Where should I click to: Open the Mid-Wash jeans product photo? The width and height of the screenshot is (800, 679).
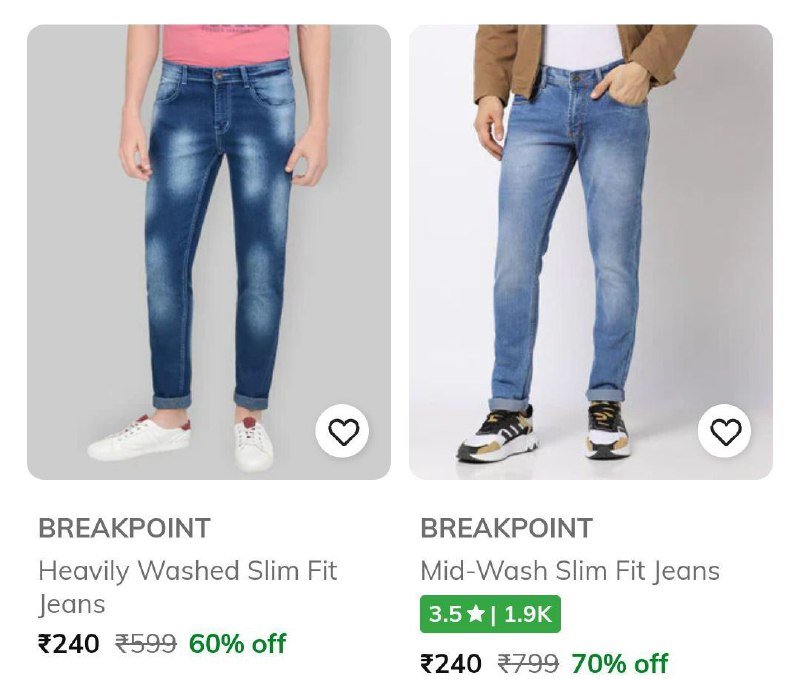590,250
